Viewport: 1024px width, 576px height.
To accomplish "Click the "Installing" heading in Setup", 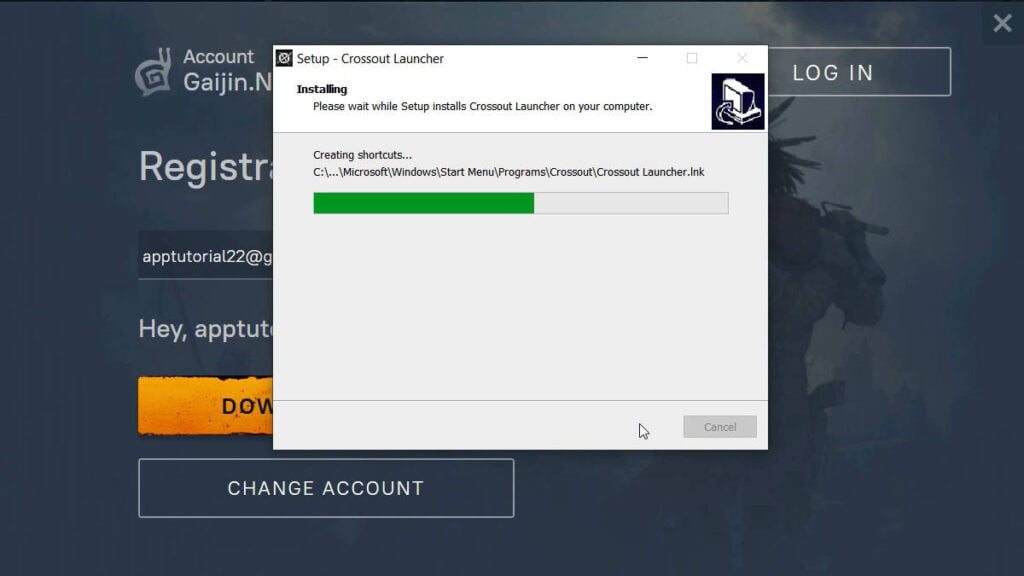I will 322,89.
